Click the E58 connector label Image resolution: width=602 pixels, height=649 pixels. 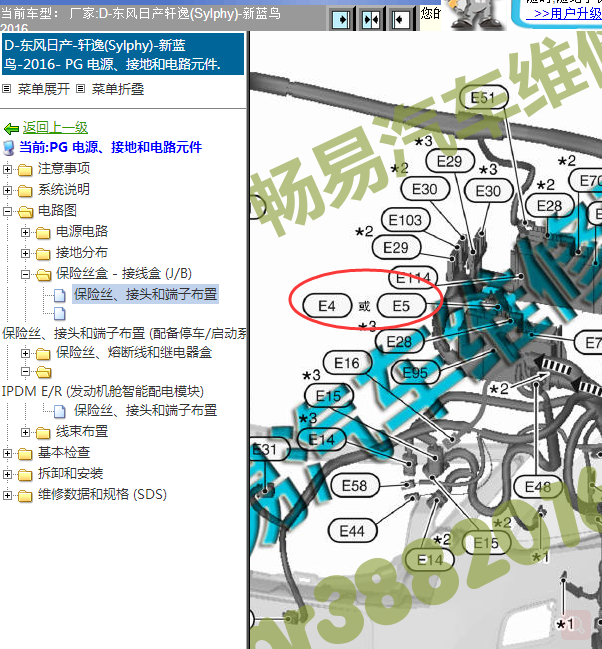pos(355,486)
